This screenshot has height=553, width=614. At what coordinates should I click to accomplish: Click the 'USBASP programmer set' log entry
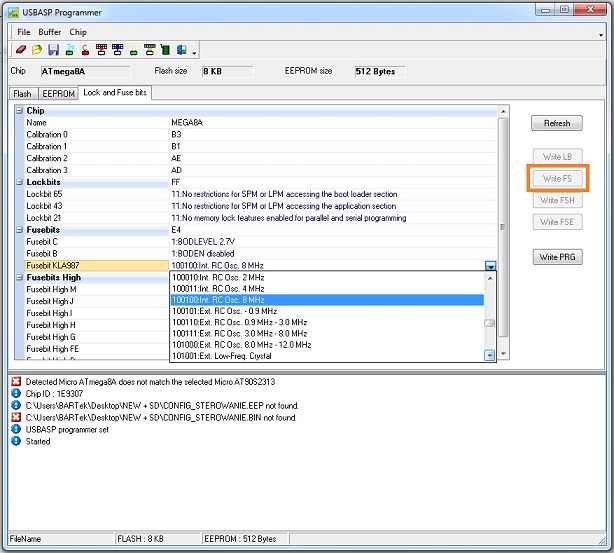click(67, 430)
